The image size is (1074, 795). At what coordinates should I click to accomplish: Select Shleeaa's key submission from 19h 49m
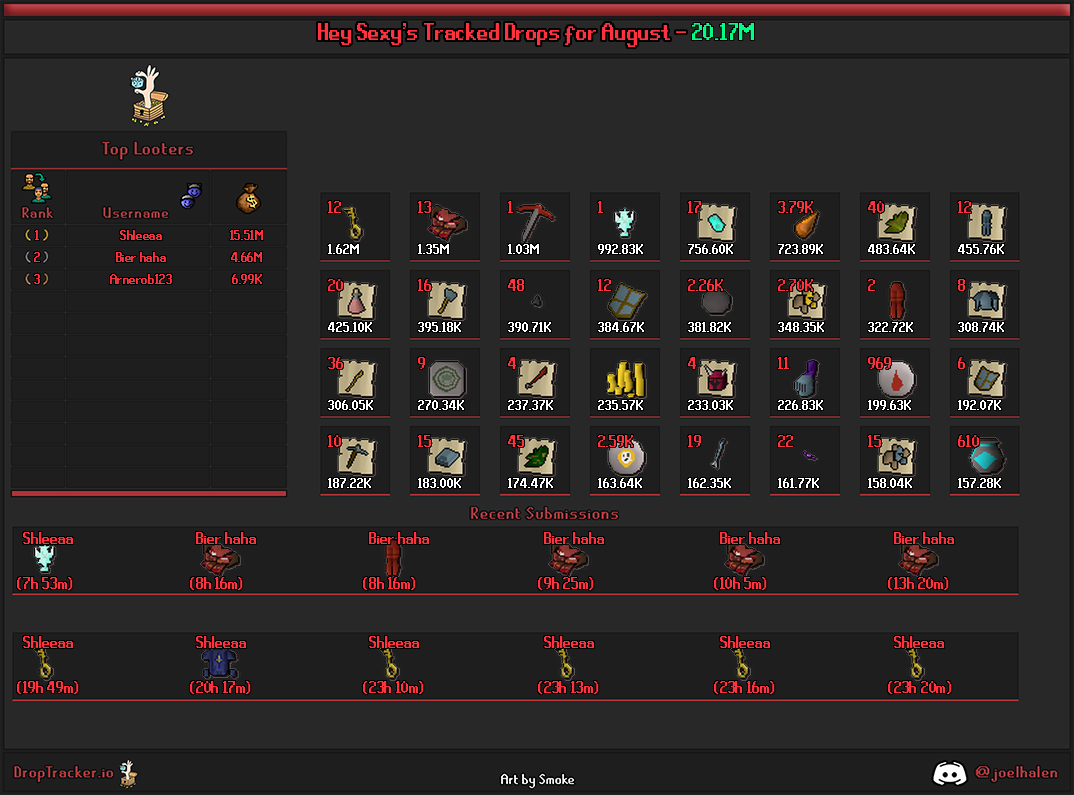click(x=47, y=665)
